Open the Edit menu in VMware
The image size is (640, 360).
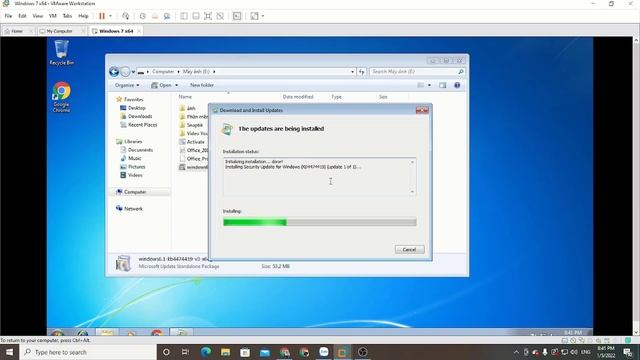[22, 16]
